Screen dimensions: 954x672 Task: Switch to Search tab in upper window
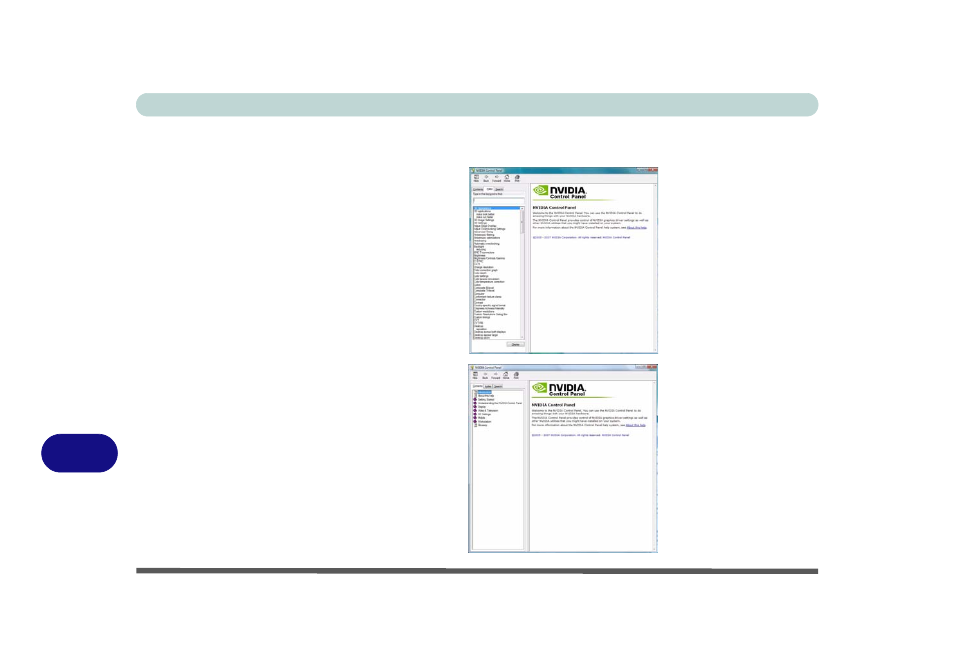pyautogui.click(x=499, y=189)
